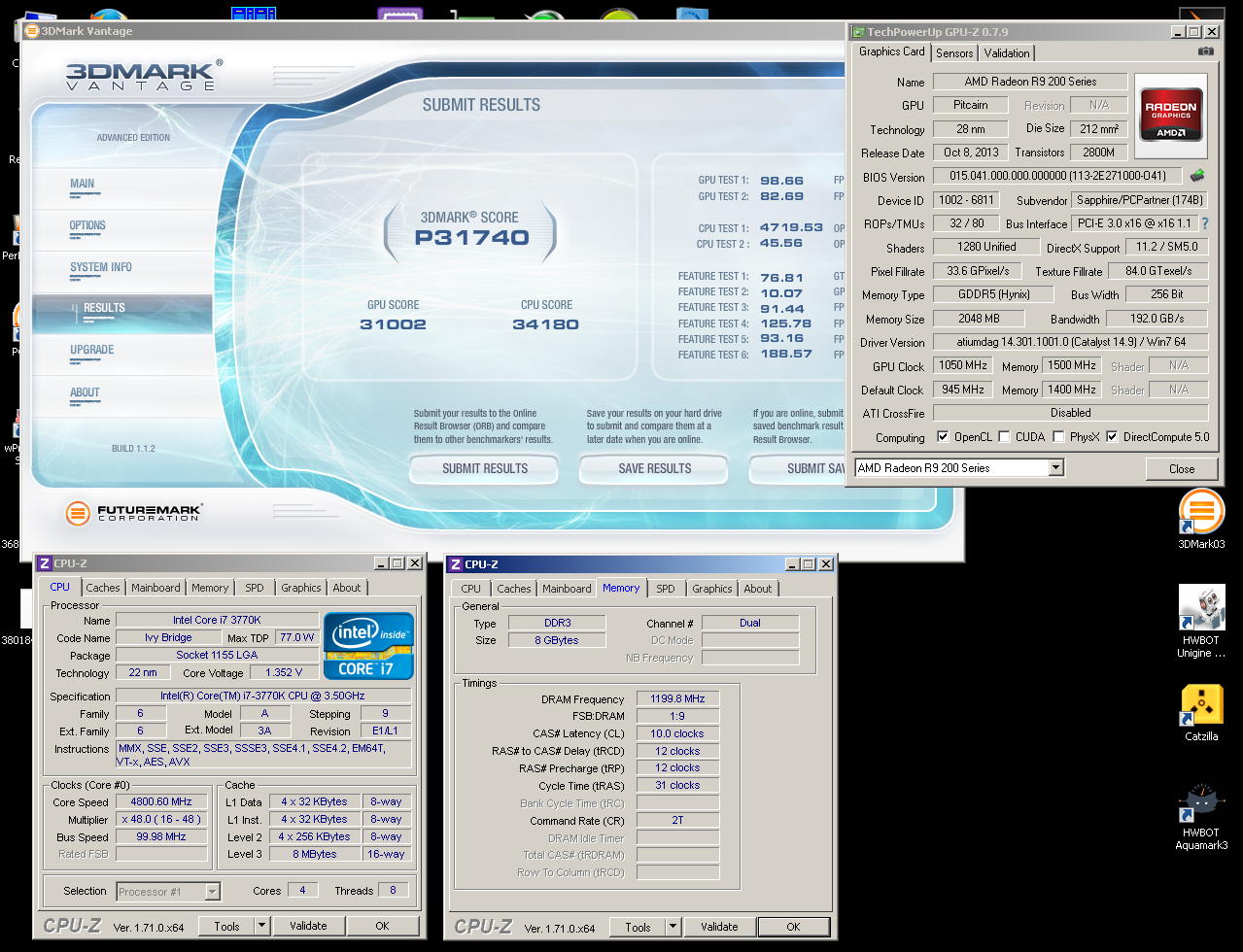Click the GPU score 31002 value
Image resolution: width=1243 pixels, height=952 pixels.
[393, 324]
